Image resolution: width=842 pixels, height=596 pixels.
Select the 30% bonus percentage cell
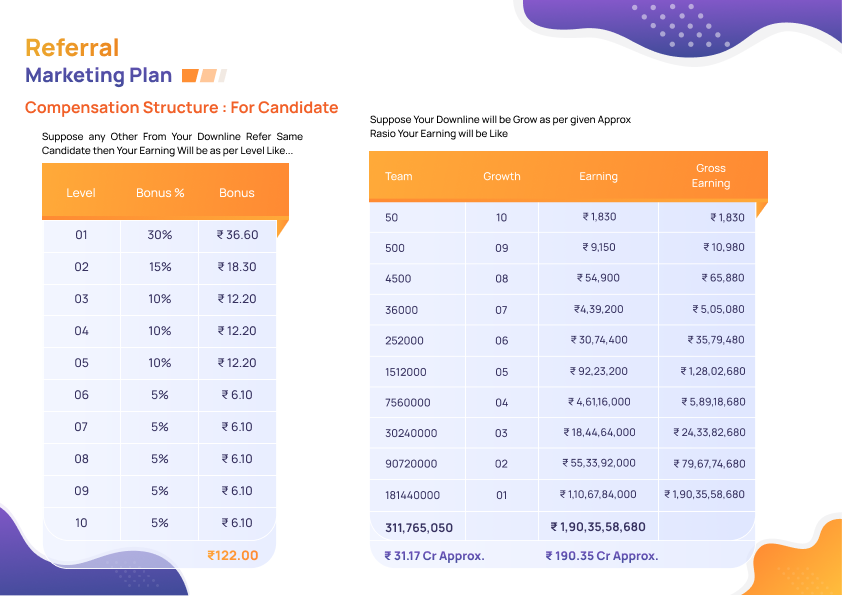tap(160, 235)
